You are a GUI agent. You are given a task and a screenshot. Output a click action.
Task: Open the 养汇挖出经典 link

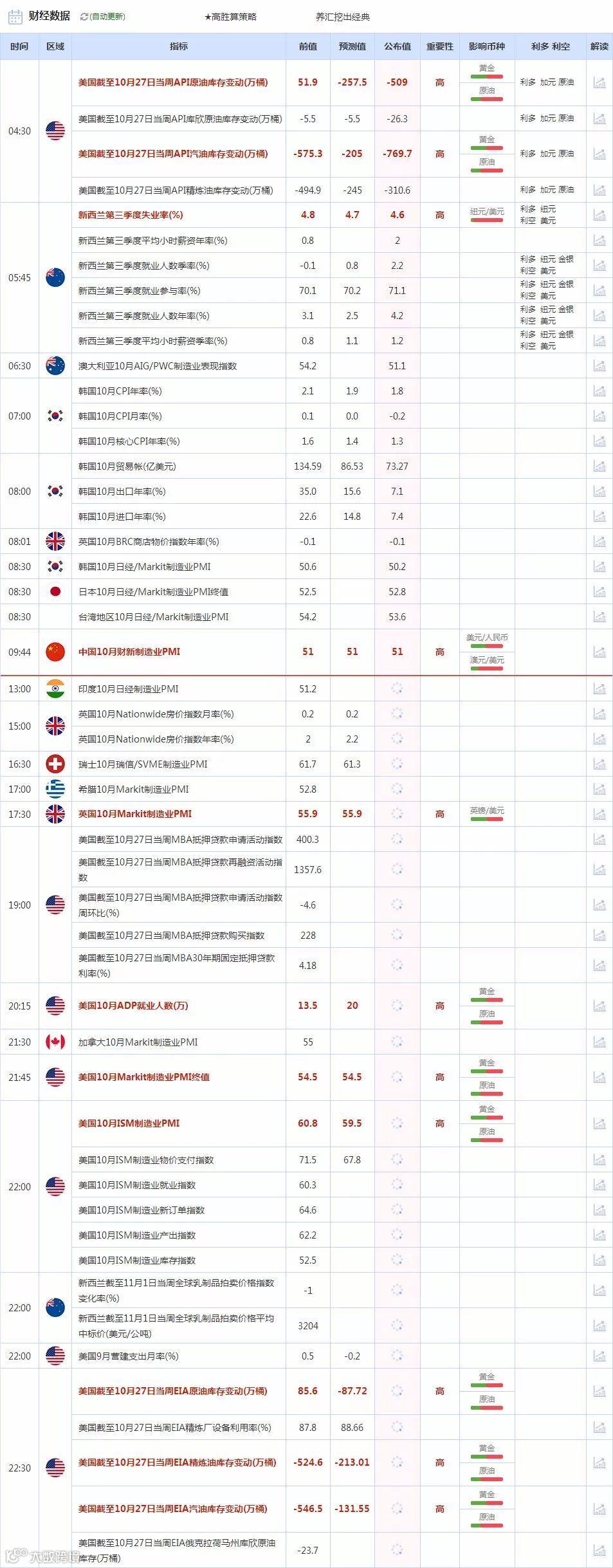click(343, 17)
